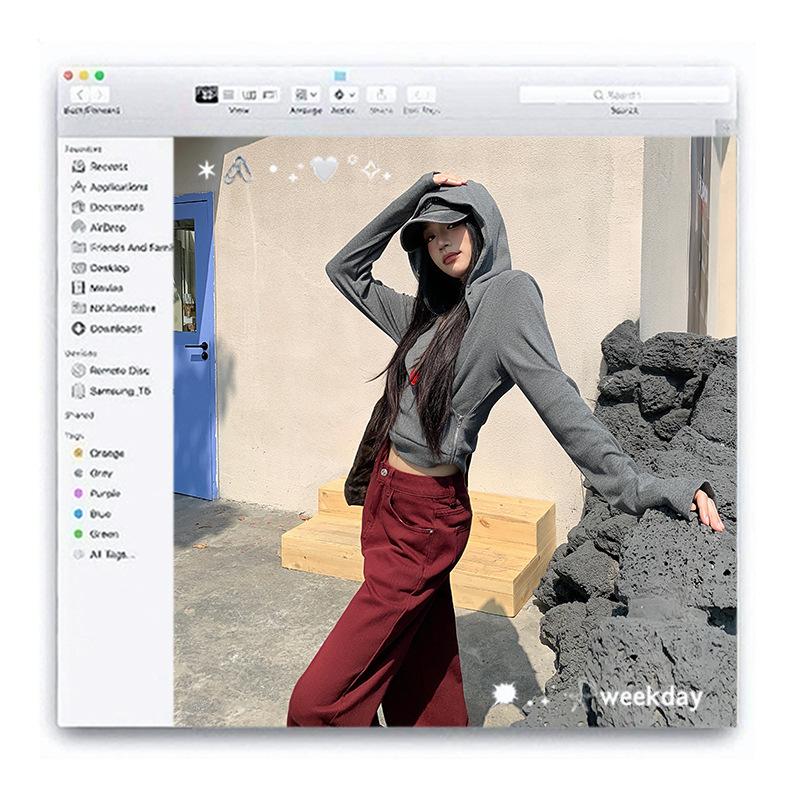Go back with the left arrow
Viewport: 790px width, 809px height.
(x=80, y=94)
